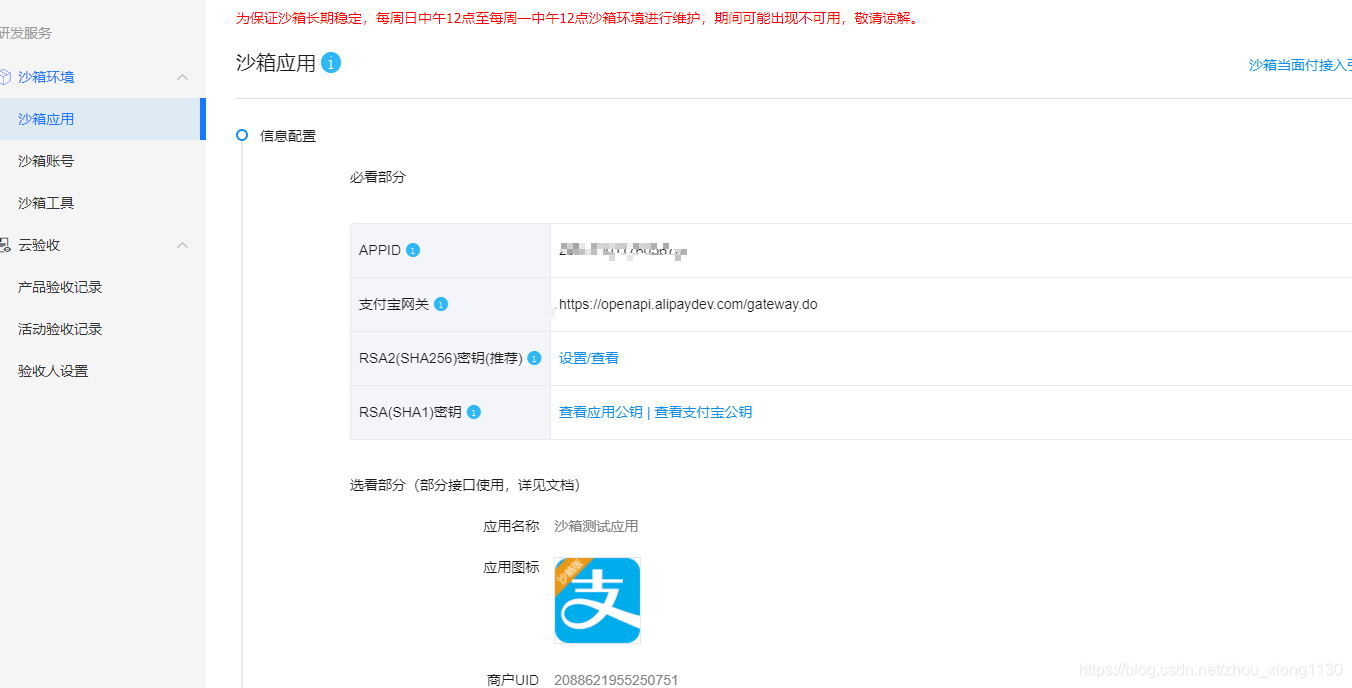Image resolution: width=1352 pixels, height=688 pixels.
Task: Collapse the 沙箱环境 menu section
Action: pos(182,77)
